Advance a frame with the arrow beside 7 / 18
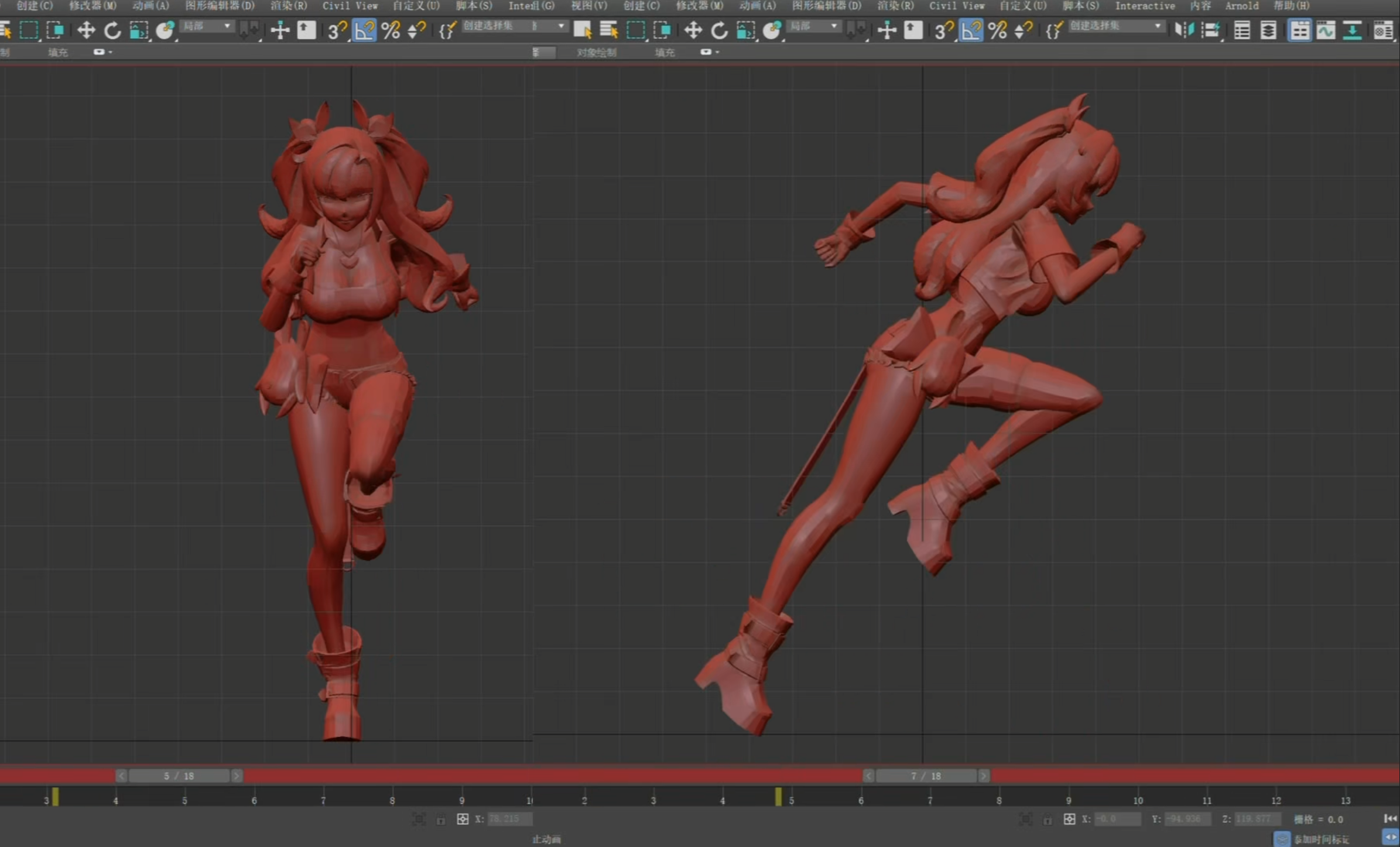Viewport: 1400px width, 847px height. tap(984, 776)
